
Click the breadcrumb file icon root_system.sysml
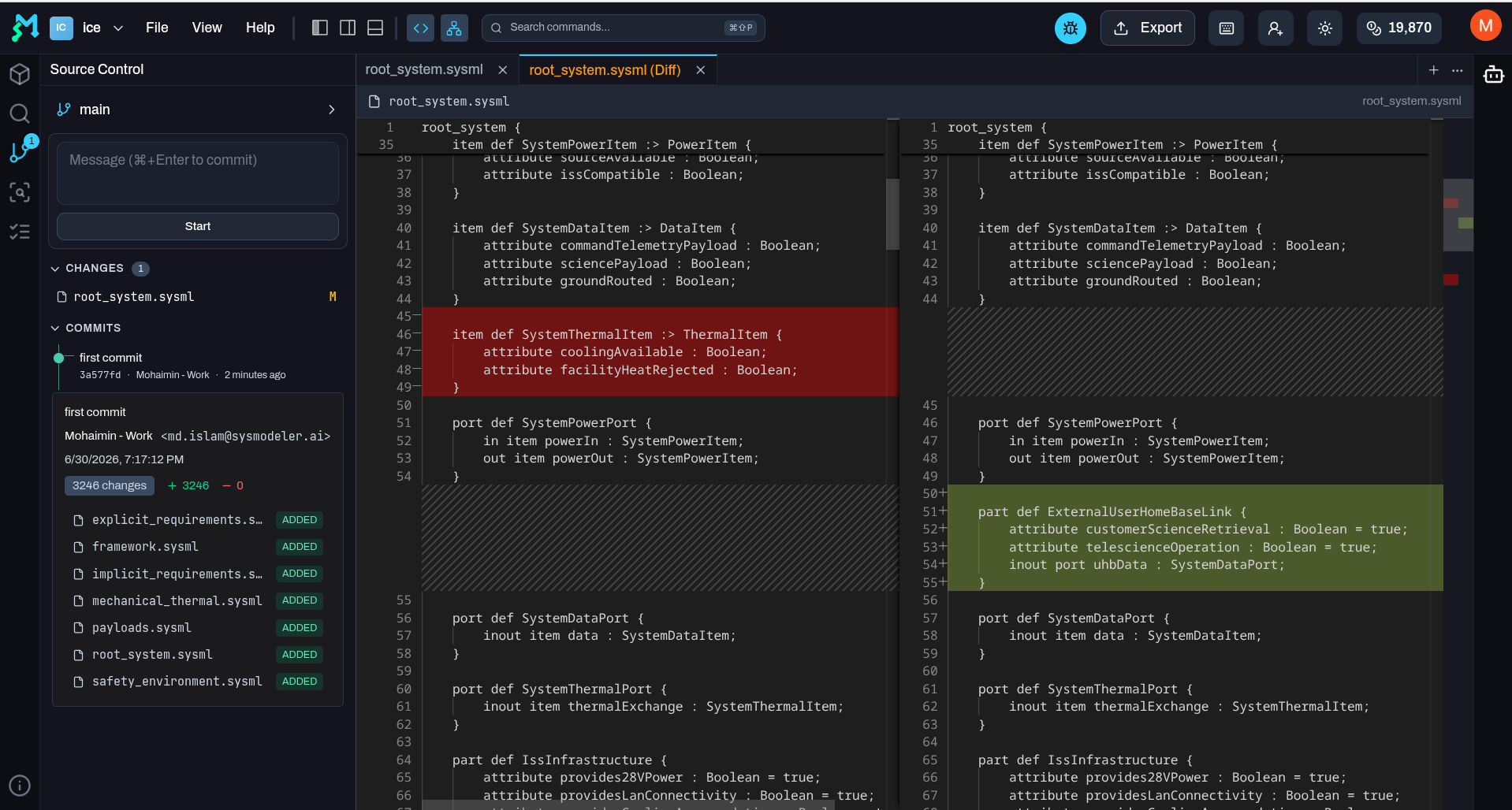point(375,101)
